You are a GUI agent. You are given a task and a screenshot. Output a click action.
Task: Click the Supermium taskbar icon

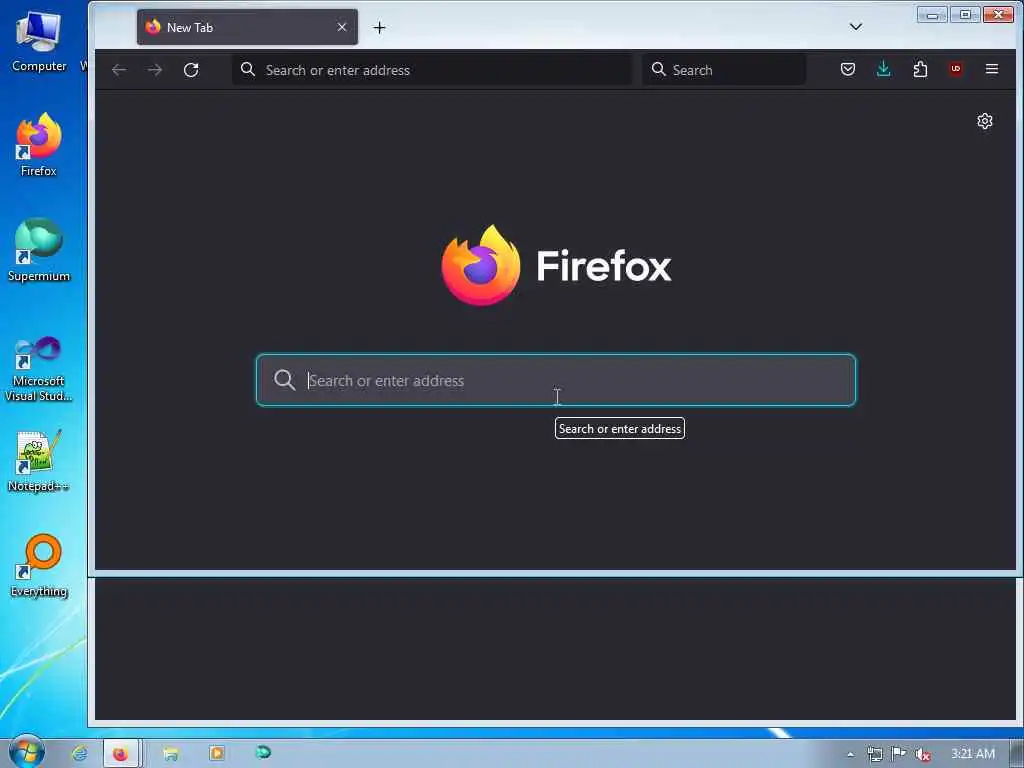coord(263,752)
